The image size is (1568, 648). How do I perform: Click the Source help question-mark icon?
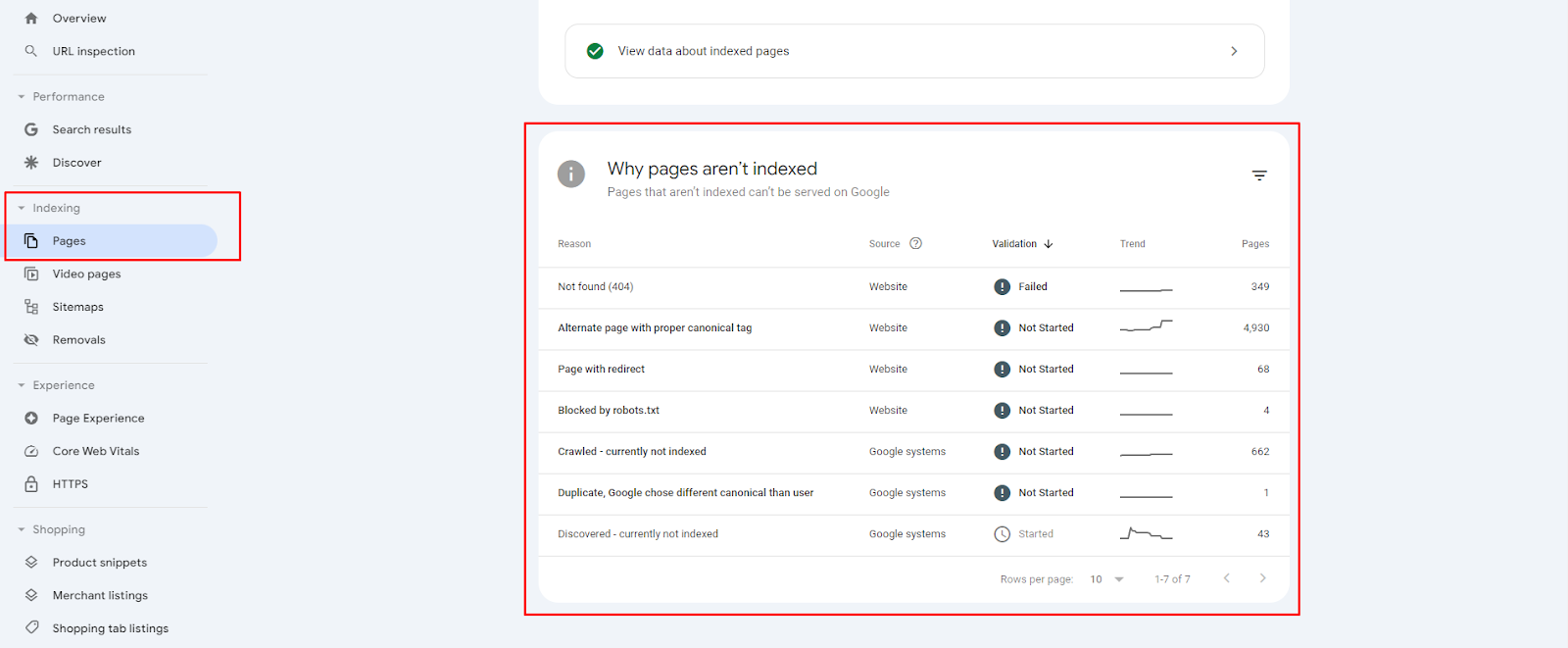(x=915, y=244)
